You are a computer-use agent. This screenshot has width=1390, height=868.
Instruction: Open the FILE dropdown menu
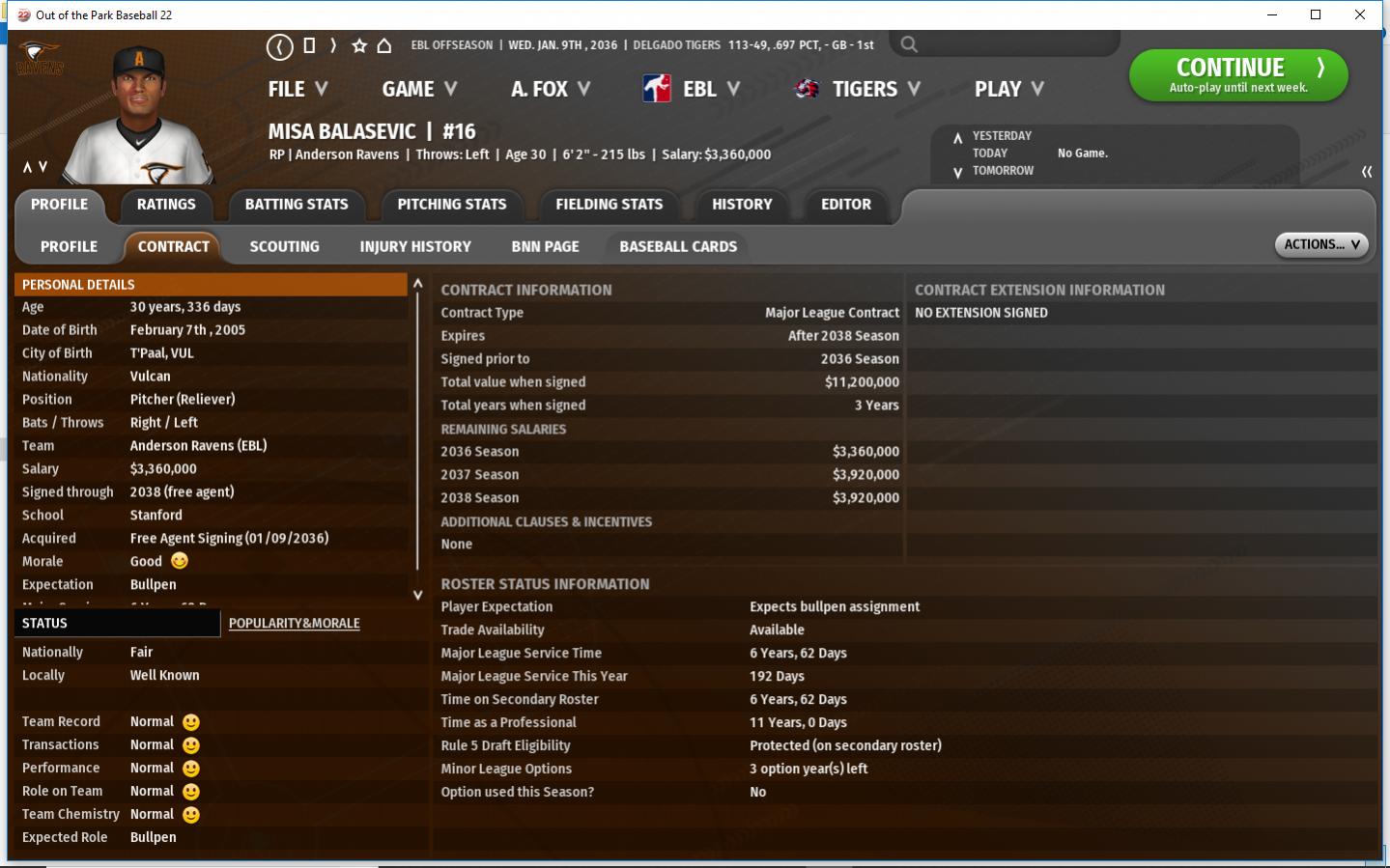click(x=298, y=89)
